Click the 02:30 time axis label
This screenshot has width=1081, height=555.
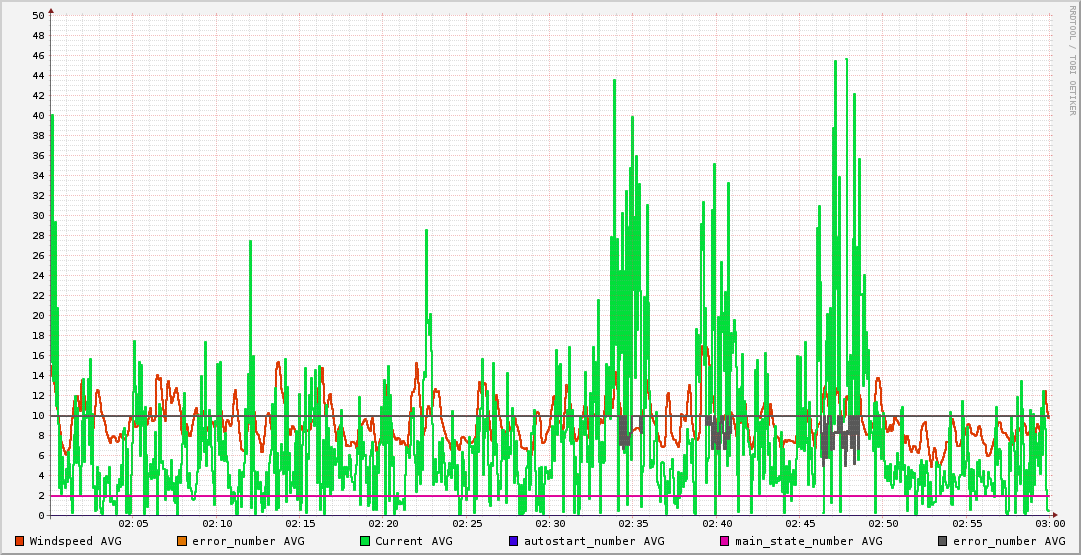pos(549,525)
